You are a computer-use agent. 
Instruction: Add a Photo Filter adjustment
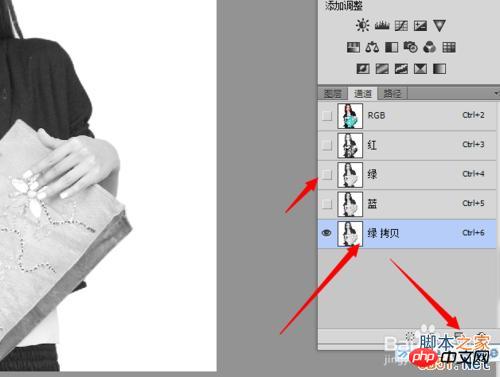(411, 47)
